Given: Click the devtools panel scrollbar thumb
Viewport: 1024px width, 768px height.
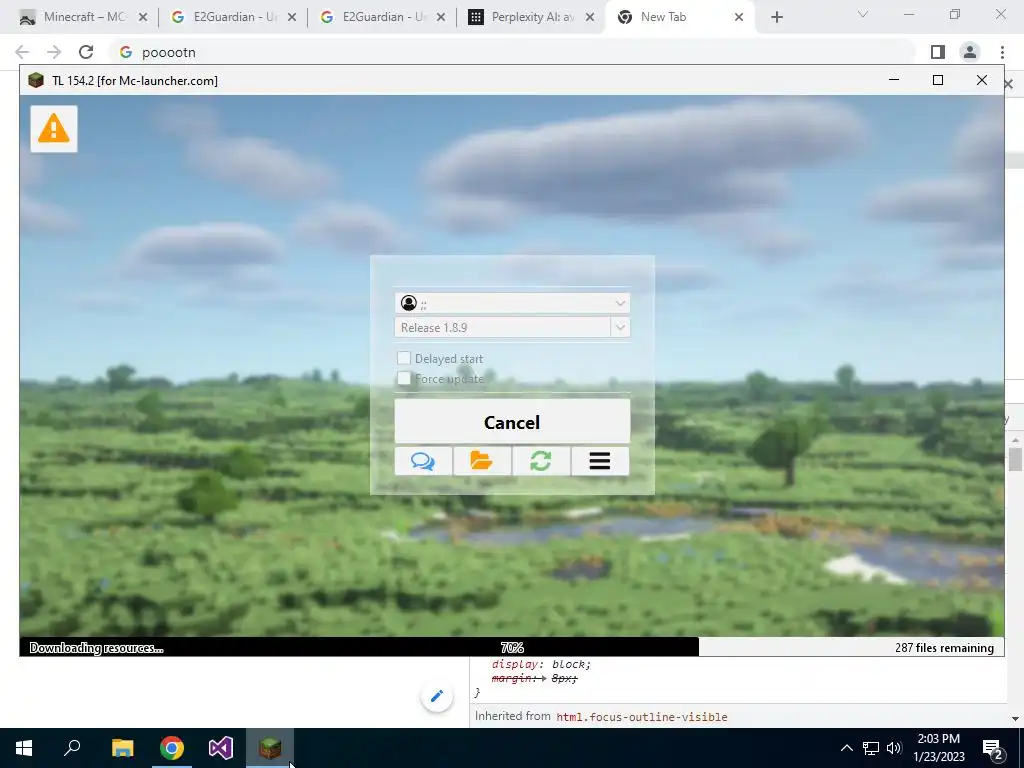Looking at the screenshot, I should (x=1015, y=459).
